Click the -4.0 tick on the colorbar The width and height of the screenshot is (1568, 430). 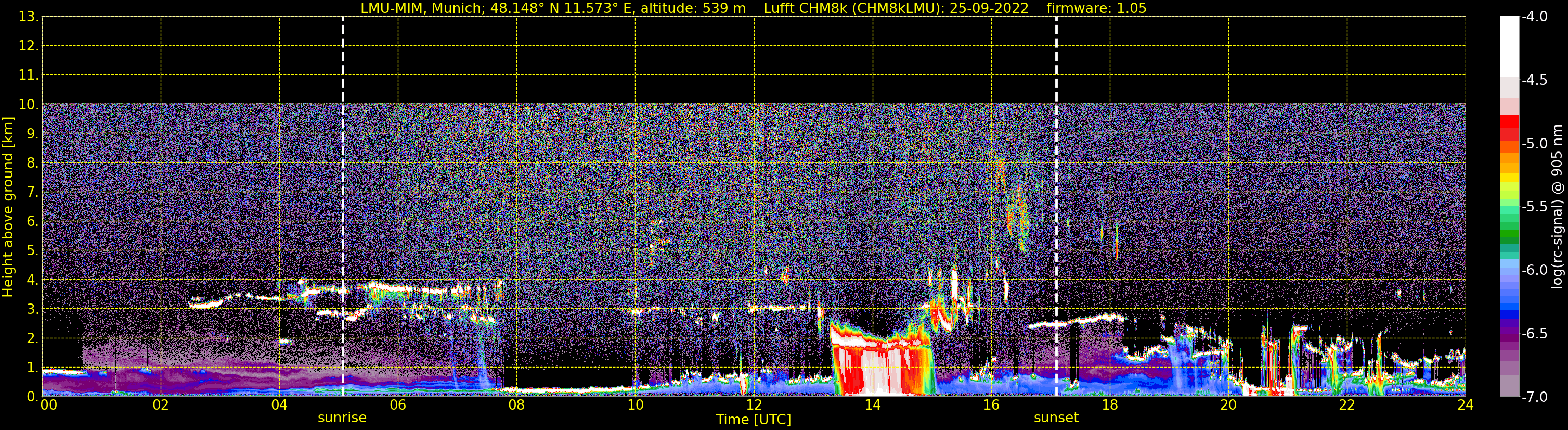1534,17
